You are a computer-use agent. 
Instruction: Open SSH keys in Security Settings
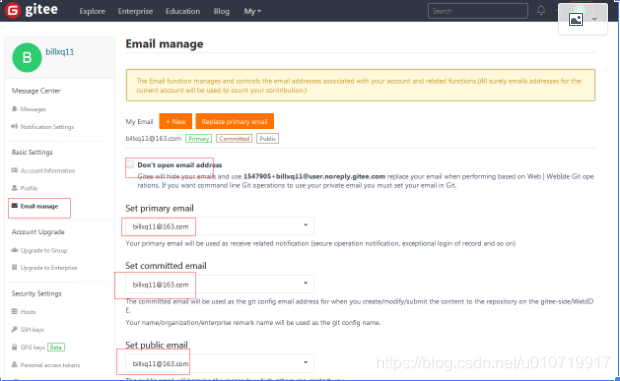[x=32, y=330]
